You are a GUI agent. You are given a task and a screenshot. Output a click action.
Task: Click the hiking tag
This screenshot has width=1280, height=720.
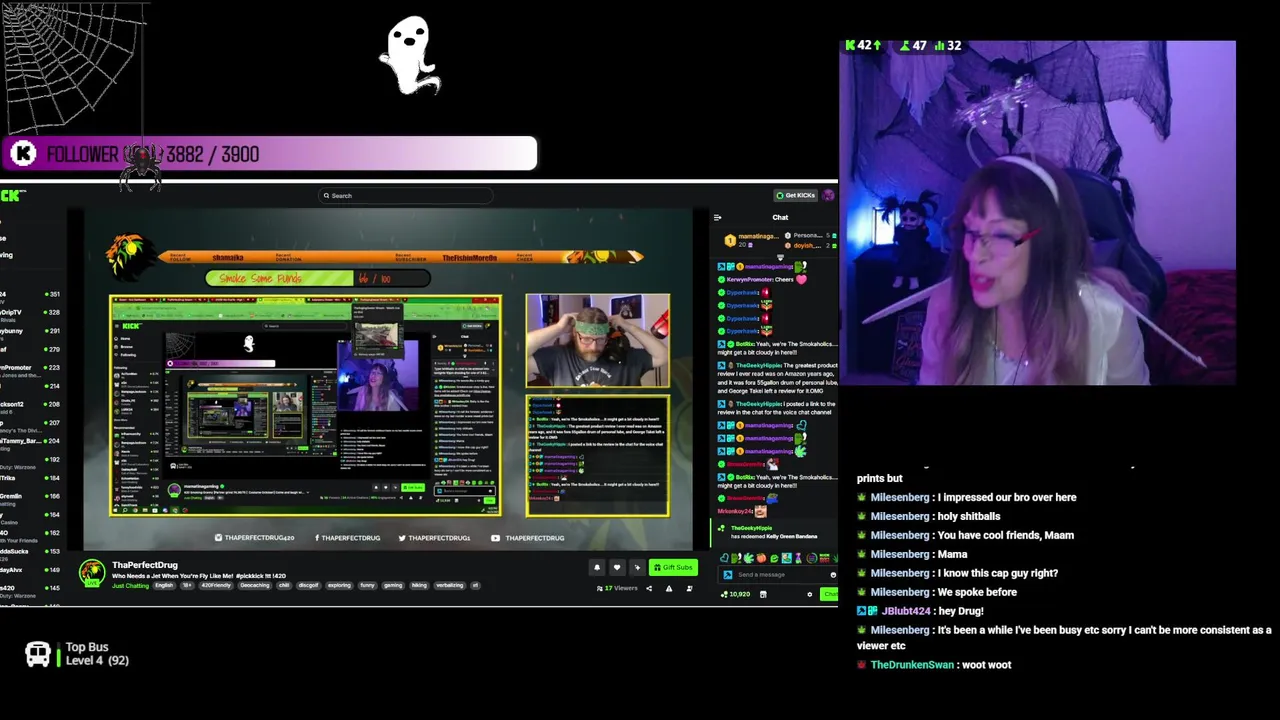420,586
